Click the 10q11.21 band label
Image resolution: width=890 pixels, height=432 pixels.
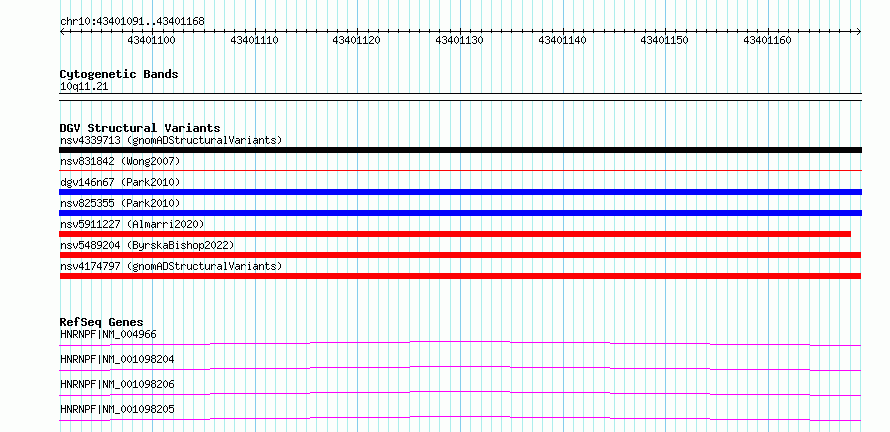coord(84,87)
